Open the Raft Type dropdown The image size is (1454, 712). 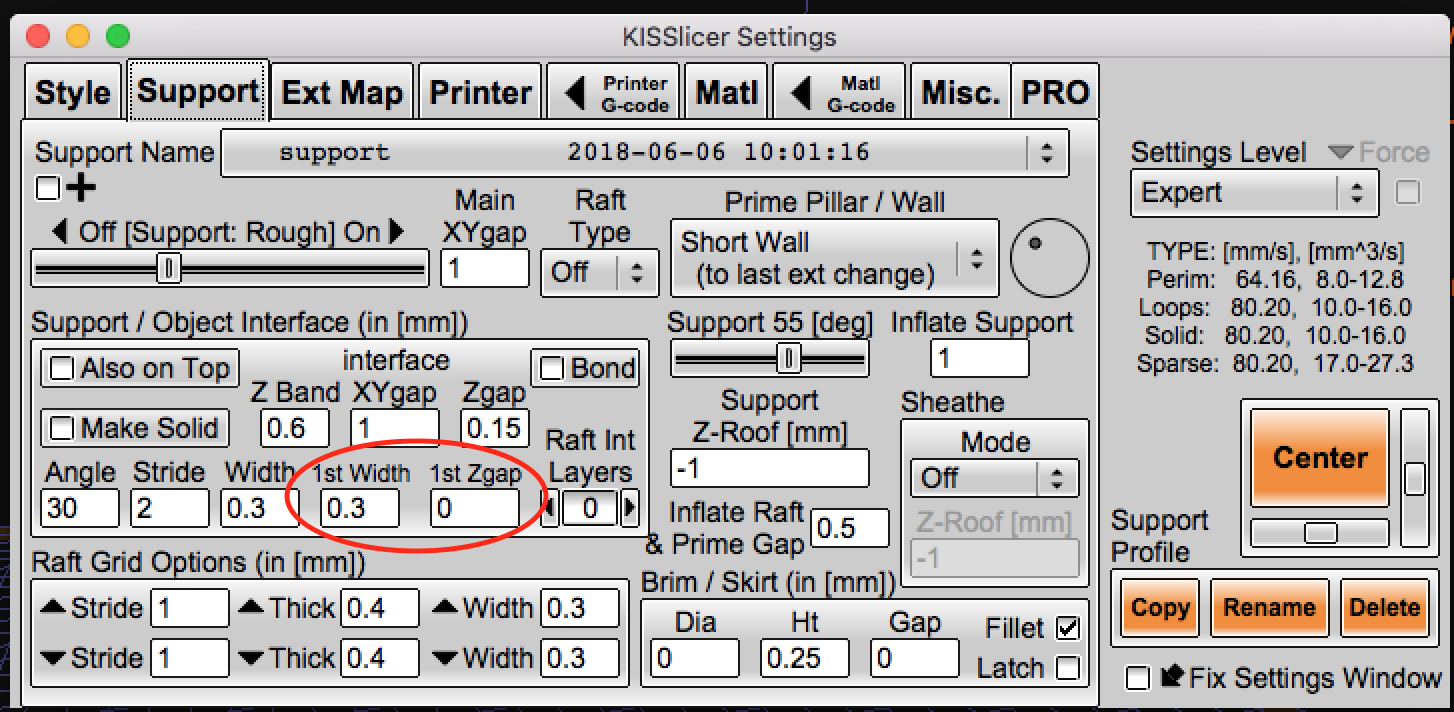tap(598, 272)
